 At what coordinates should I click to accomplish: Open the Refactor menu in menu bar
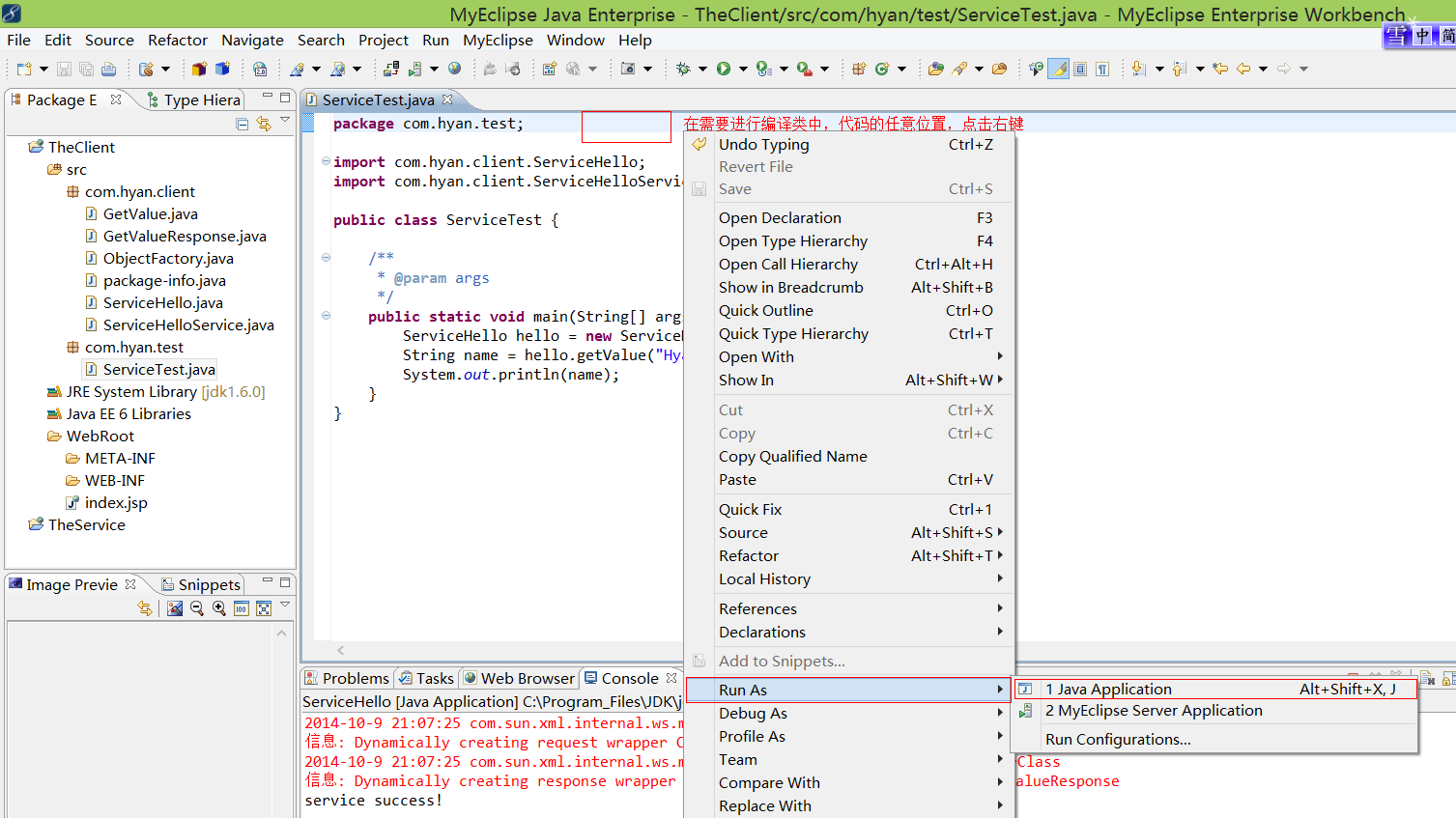(178, 40)
